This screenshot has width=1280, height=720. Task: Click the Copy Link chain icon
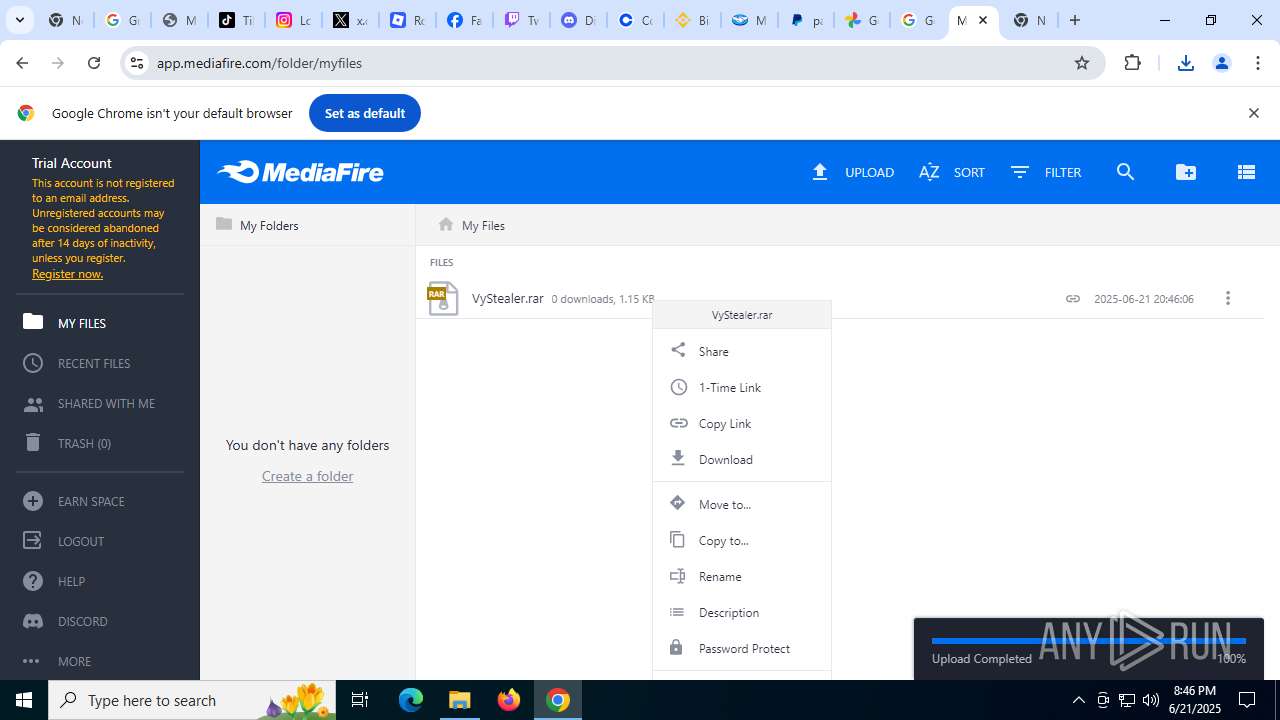point(678,423)
